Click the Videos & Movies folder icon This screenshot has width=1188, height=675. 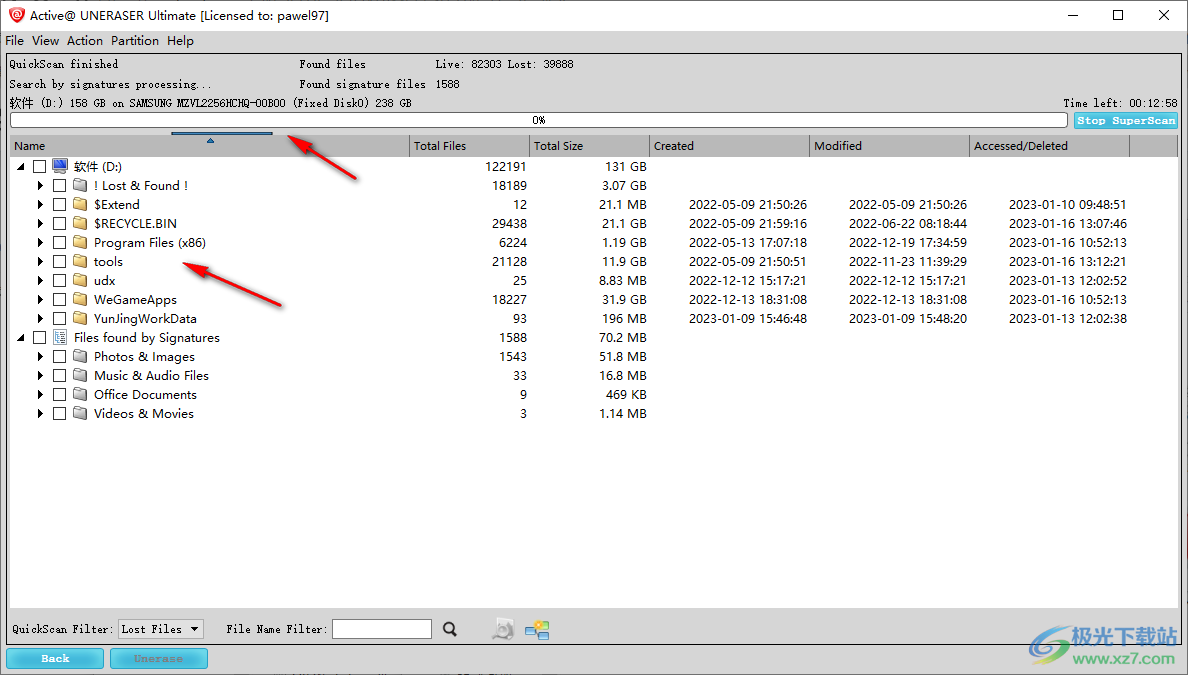point(80,413)
